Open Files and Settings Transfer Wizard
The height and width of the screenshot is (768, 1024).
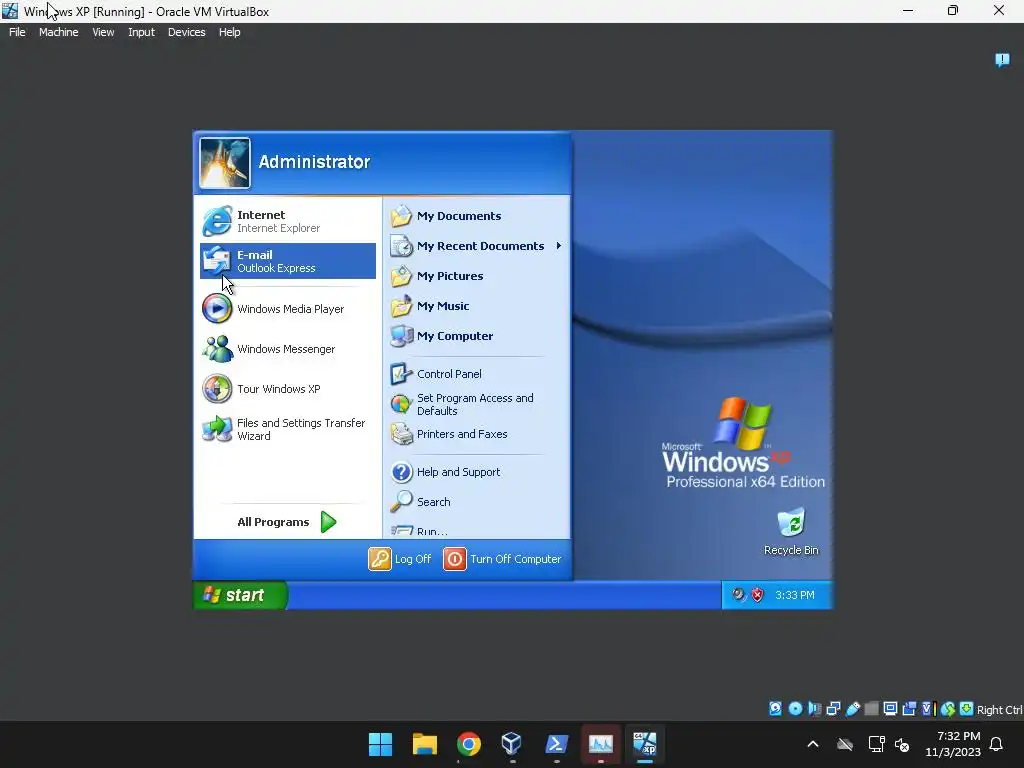pos(287,429)
